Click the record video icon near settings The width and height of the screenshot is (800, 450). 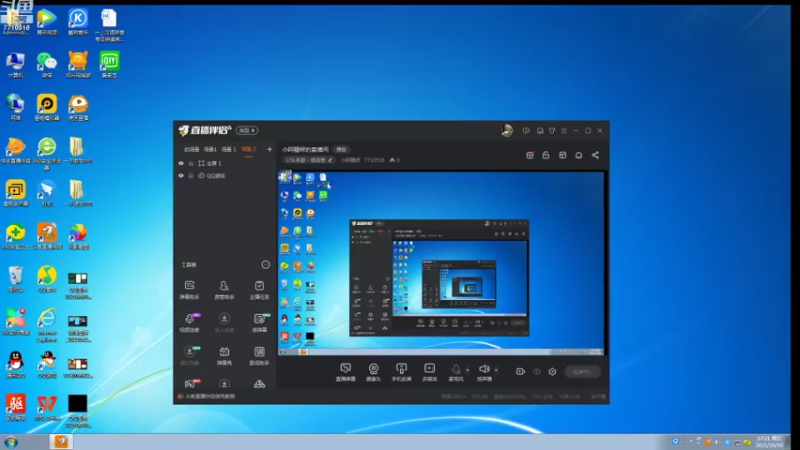(520, 371)
